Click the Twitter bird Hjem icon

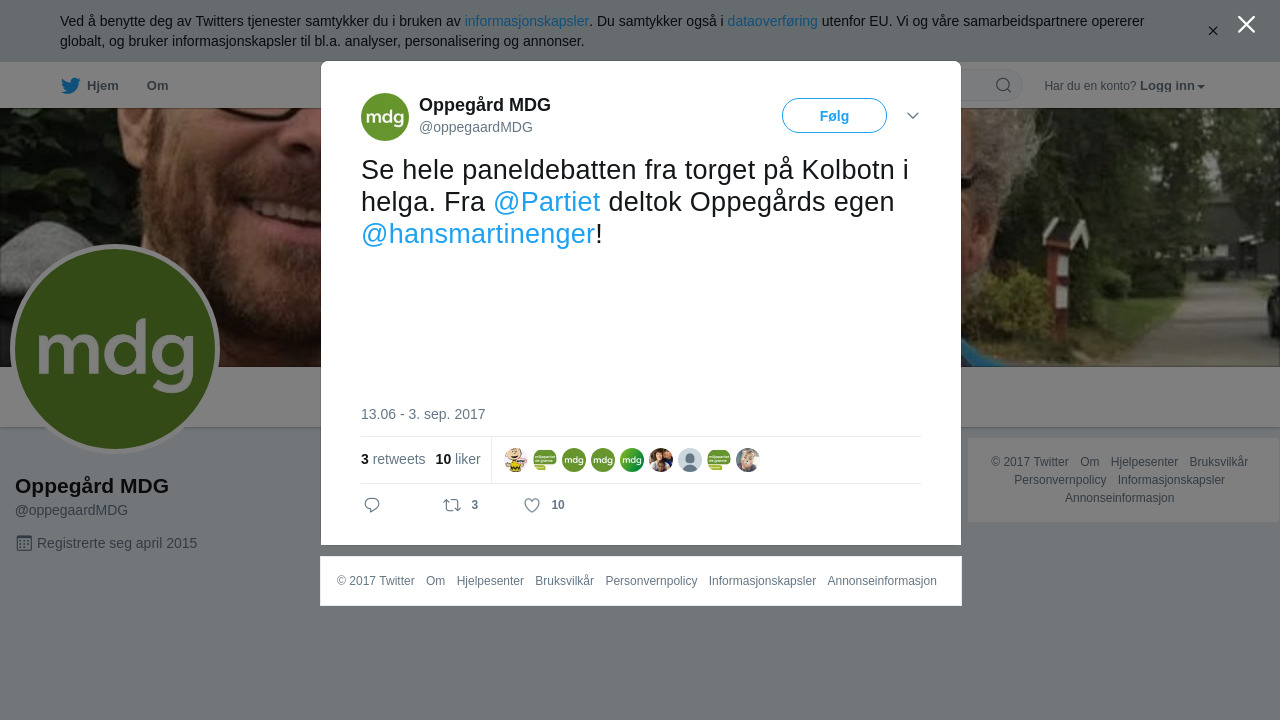tap(70, 86)
